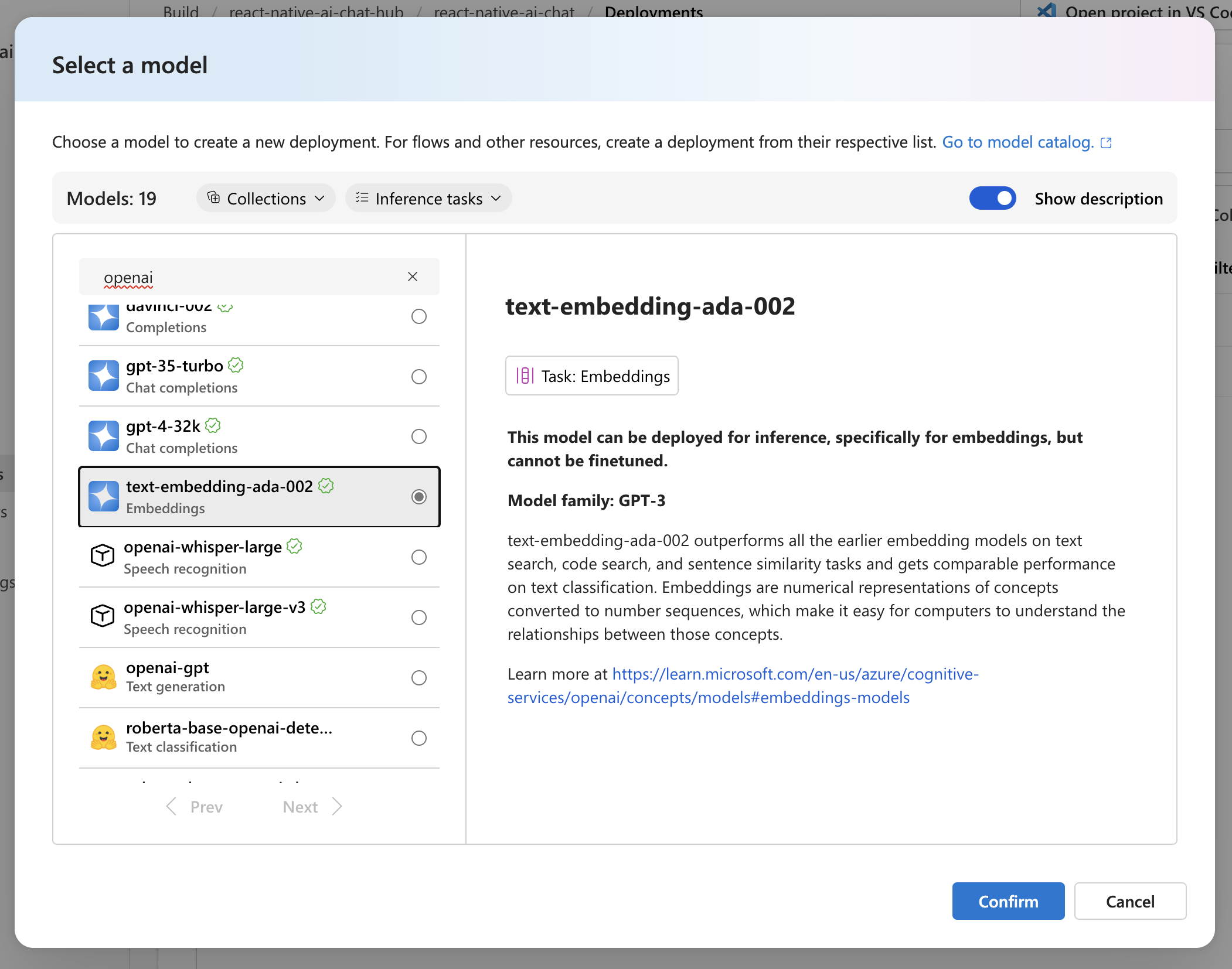This screenshot has width=1232, height=969.
Task: Click the Confirm button to deploy model
Action: click(1007, 901)
